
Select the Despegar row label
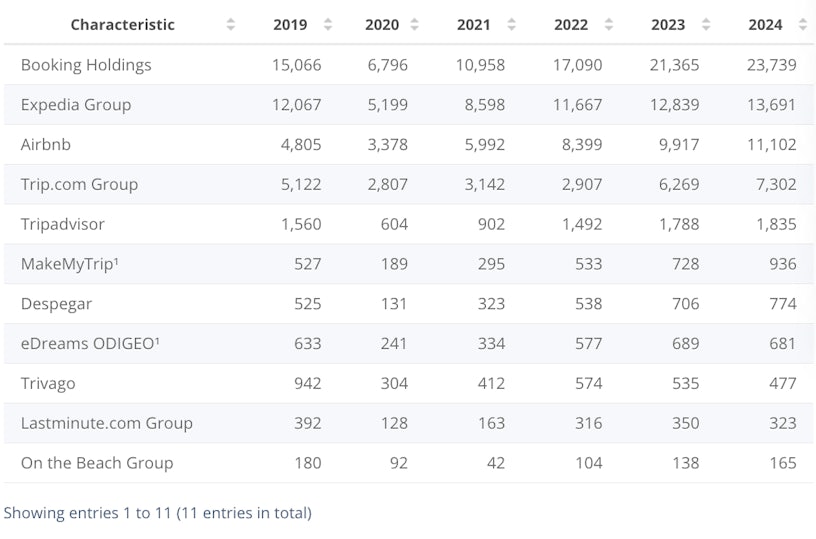[56, 304]
